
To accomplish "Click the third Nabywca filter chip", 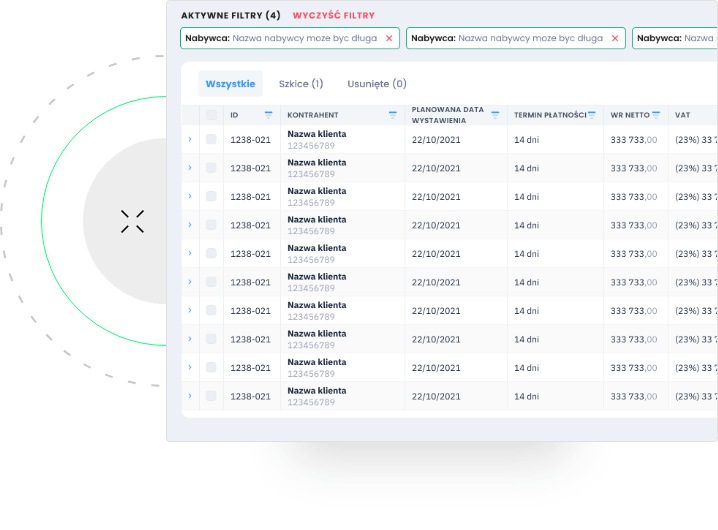I will coord(675,38).
